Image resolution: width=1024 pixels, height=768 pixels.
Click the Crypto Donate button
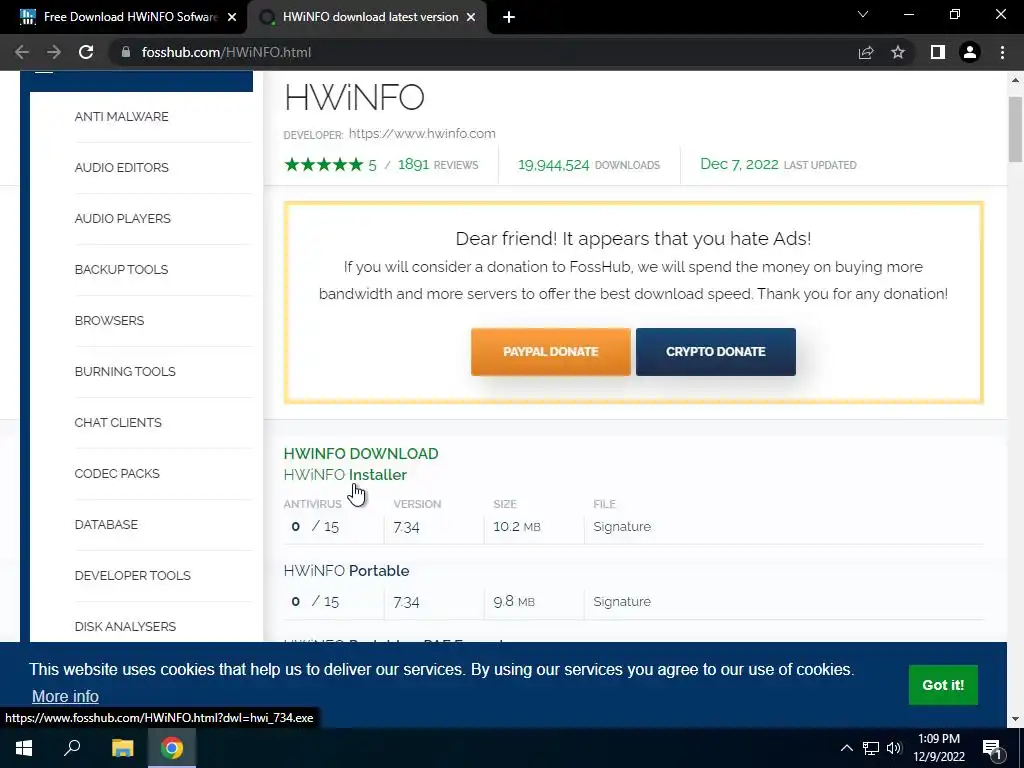point(716,352)
